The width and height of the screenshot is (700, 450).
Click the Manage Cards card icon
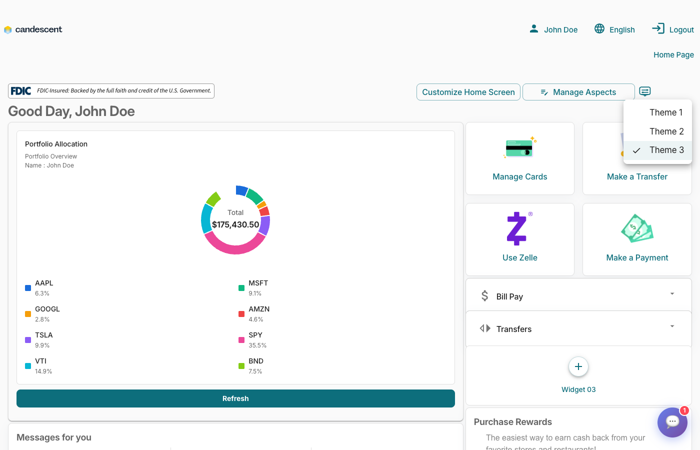pos(519,149)
